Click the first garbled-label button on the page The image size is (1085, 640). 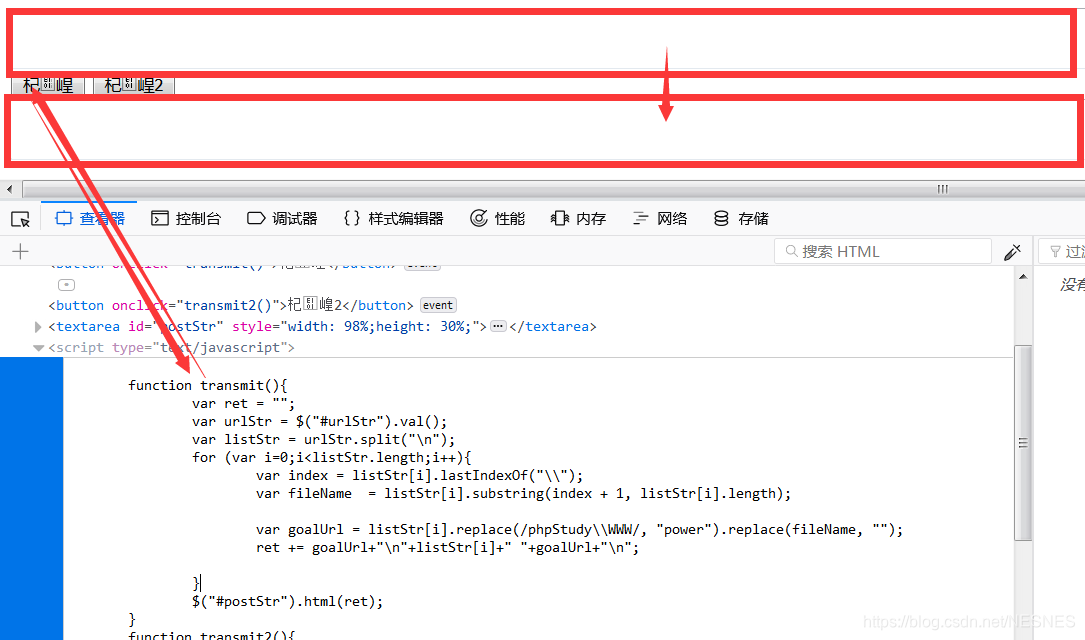(x=48, y=85)
